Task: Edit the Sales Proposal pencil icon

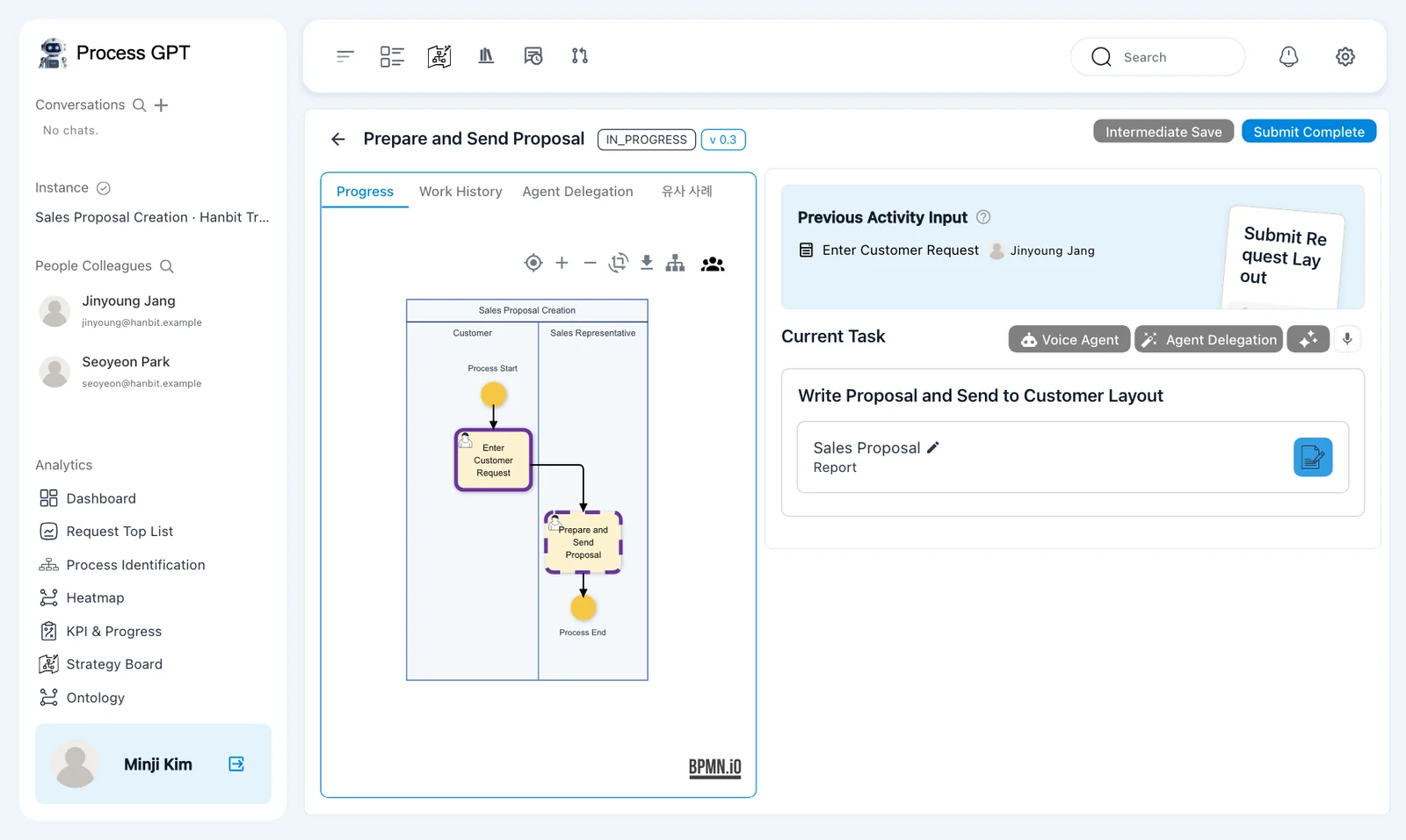Action: click(x=933, y=447)
